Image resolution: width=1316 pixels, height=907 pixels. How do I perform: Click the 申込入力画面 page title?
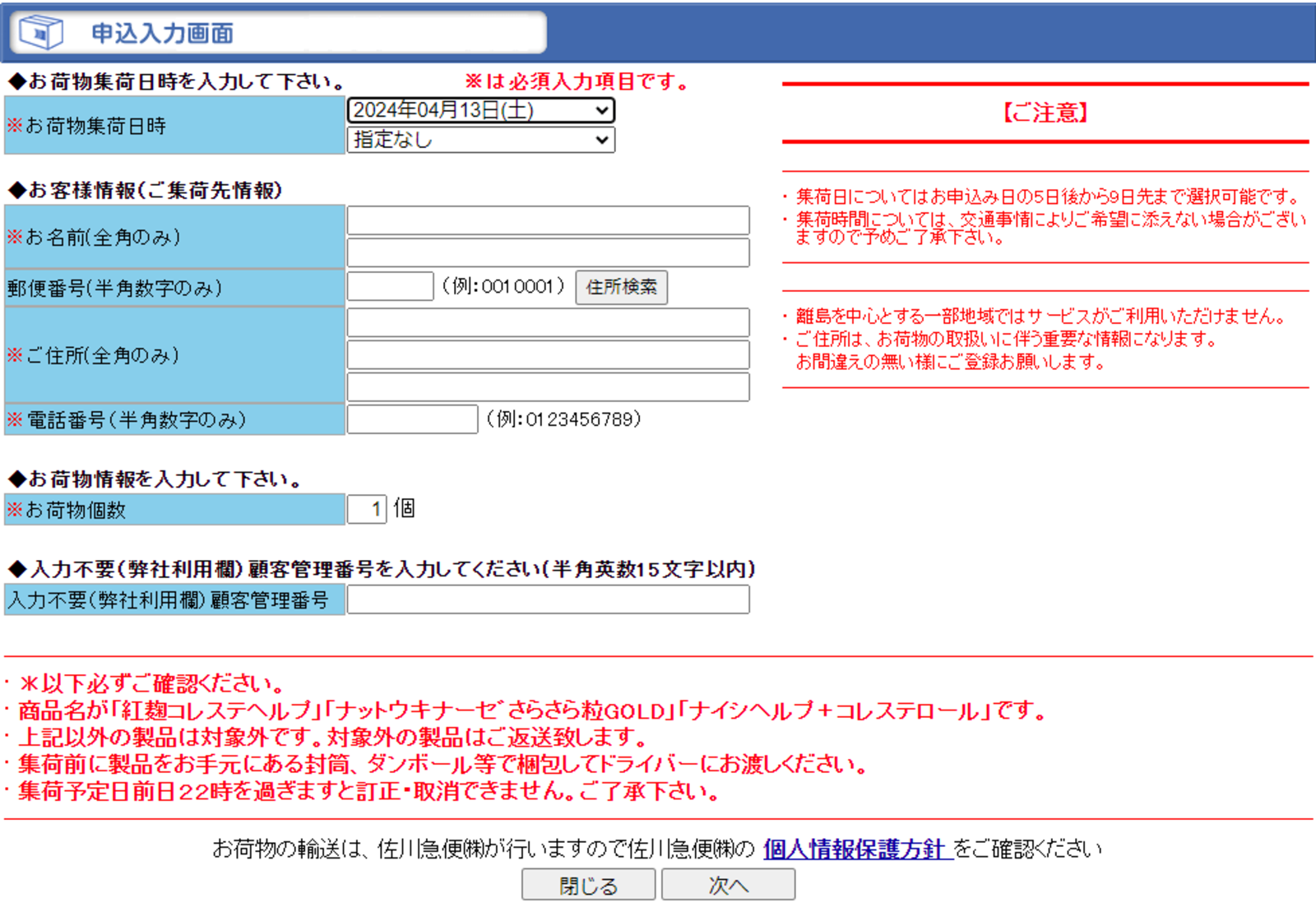[x=163, y=33]
